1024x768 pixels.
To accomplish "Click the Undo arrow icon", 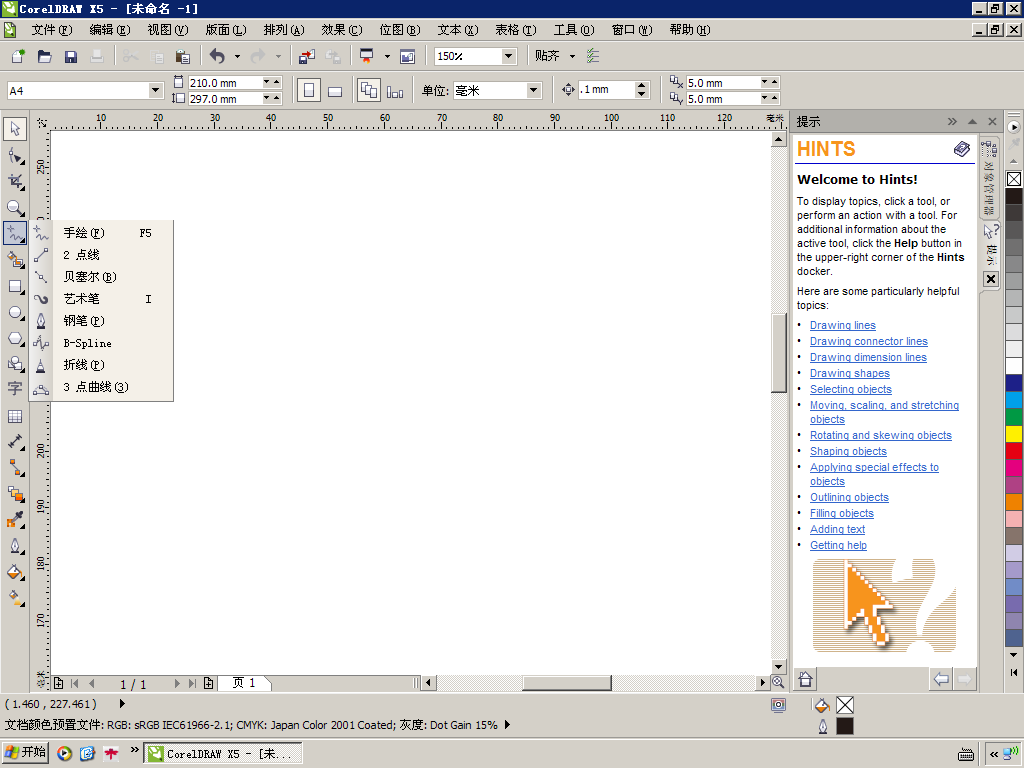I will pos(217,56).
